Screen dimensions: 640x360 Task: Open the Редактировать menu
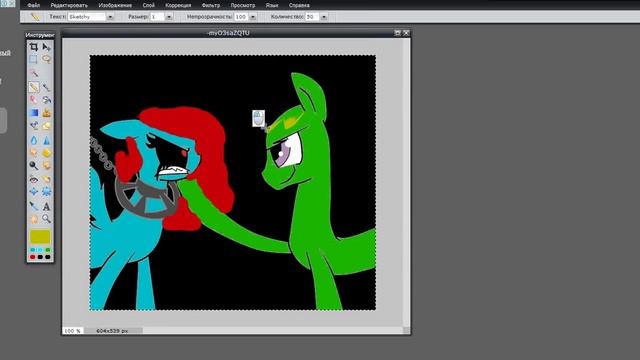[69, 5]
